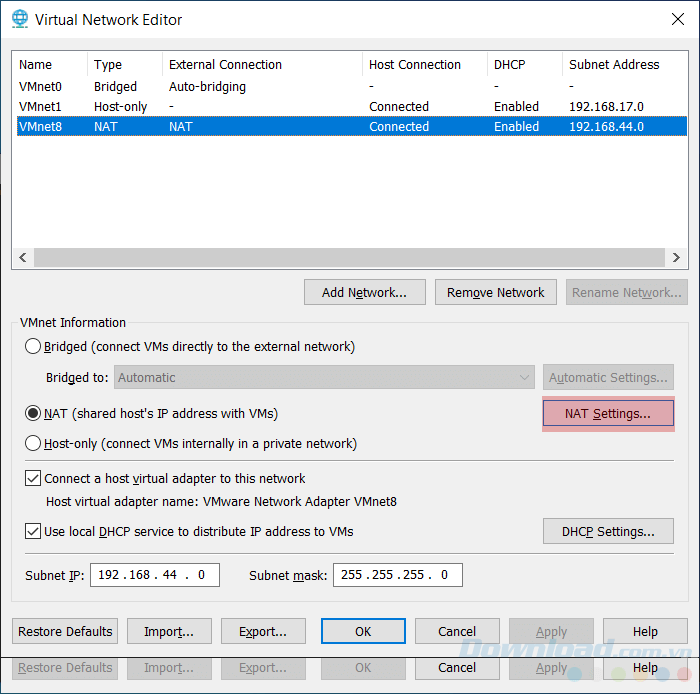This screenshot has height=694, width=700.
Task: Click the Type column header
Action: click(125, 64)
